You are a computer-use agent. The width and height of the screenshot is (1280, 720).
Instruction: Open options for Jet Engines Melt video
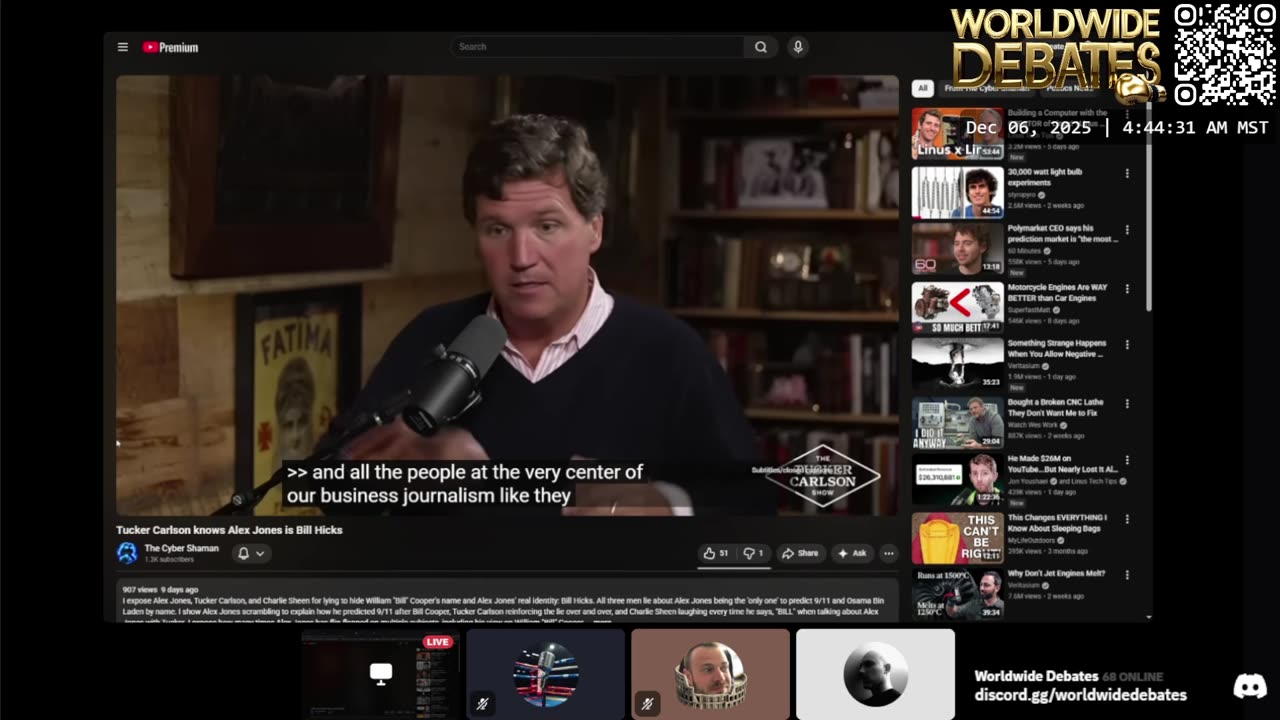pos(1127,576)
